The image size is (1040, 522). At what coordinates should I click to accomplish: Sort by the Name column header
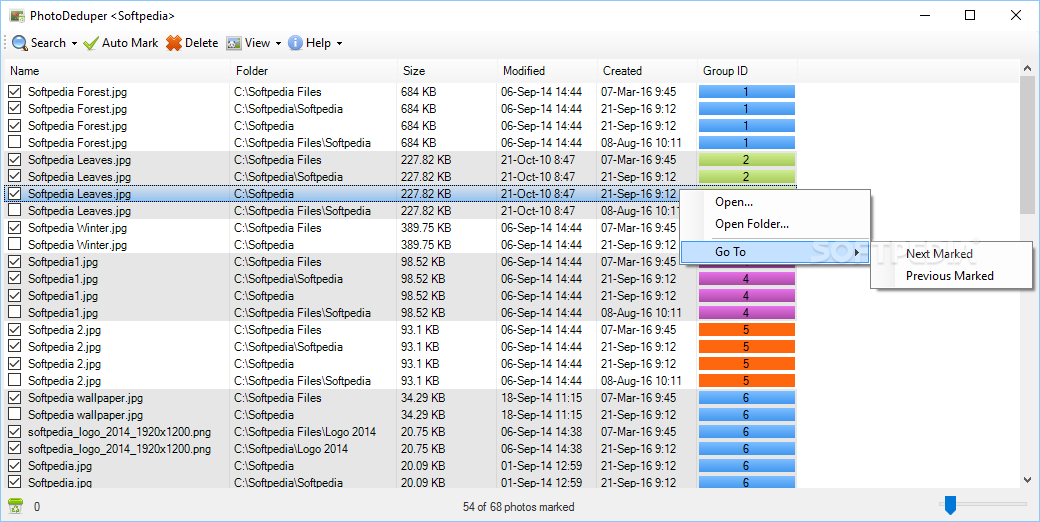[x=118, y=71]
